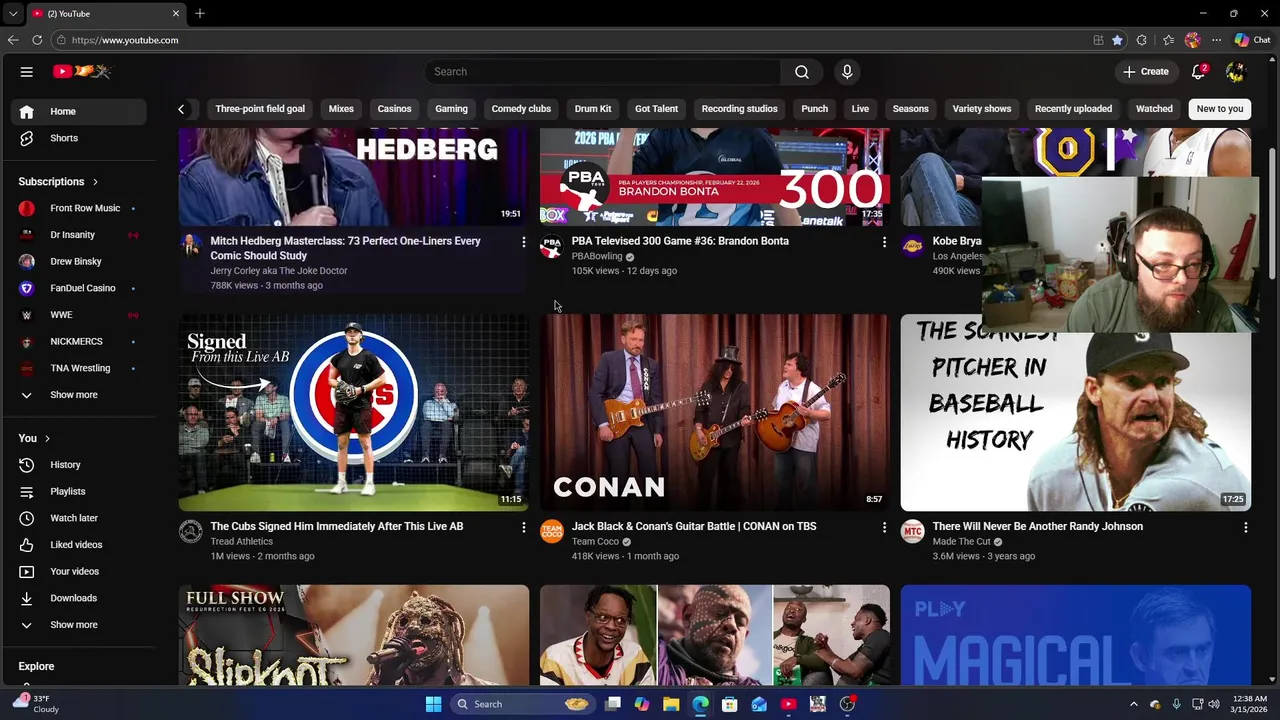The height and width of the screenshot is (720, 1280).
Task: Select the Three-point field goal chip
Action: point(260,109)
